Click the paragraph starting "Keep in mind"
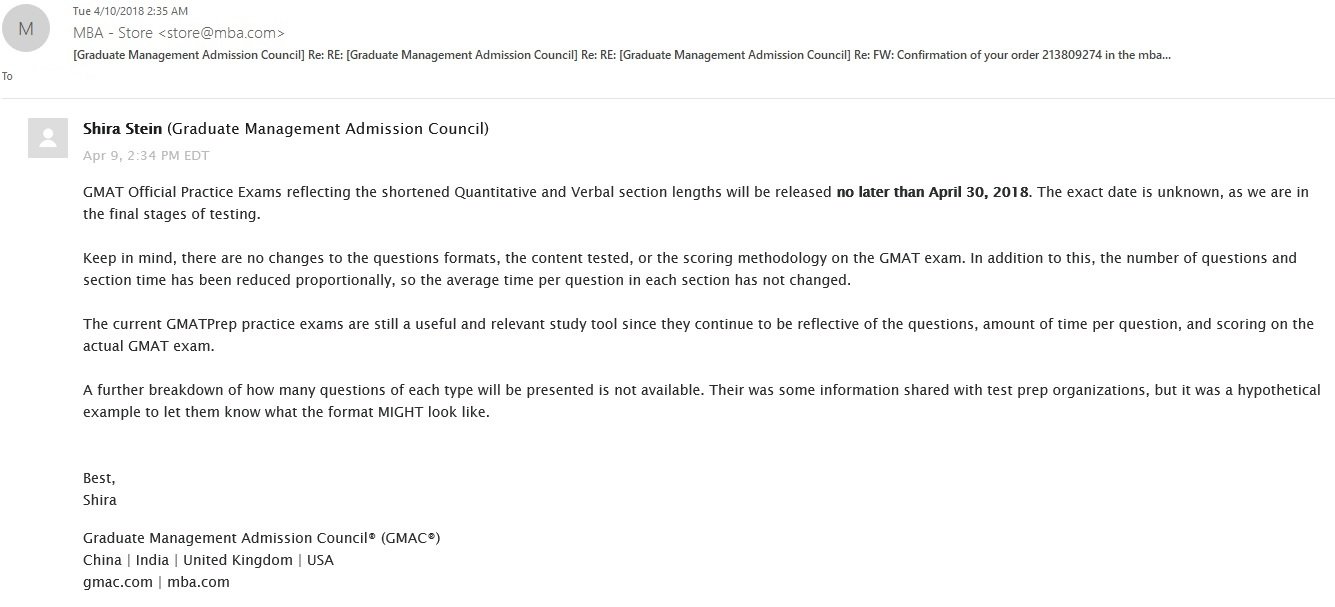The height and width of the screenshot is (607, 1335). tap(690, 269)
